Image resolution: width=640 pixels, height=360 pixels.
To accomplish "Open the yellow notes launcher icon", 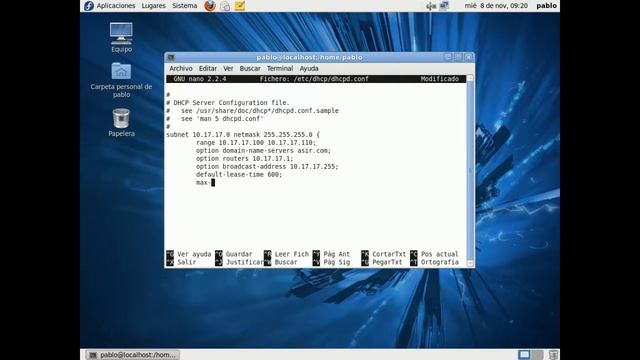I will coord(240,6).
